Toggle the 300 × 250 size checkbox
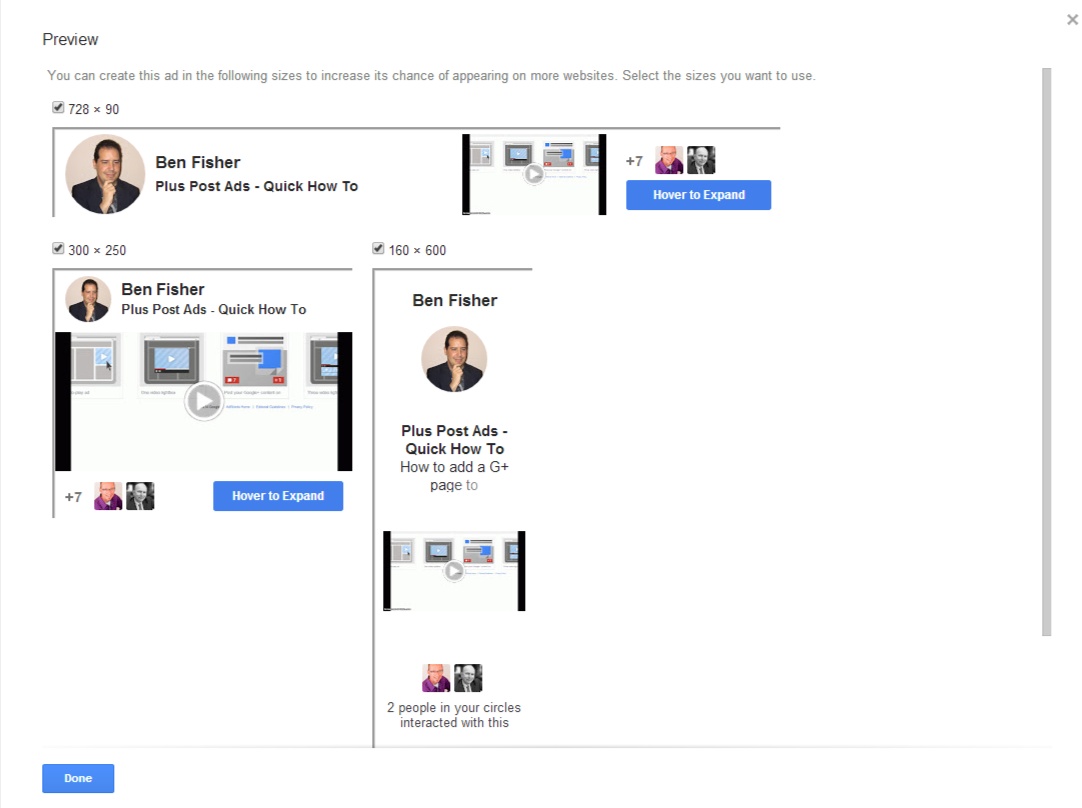1082x808 pixels. coord(58,249)
